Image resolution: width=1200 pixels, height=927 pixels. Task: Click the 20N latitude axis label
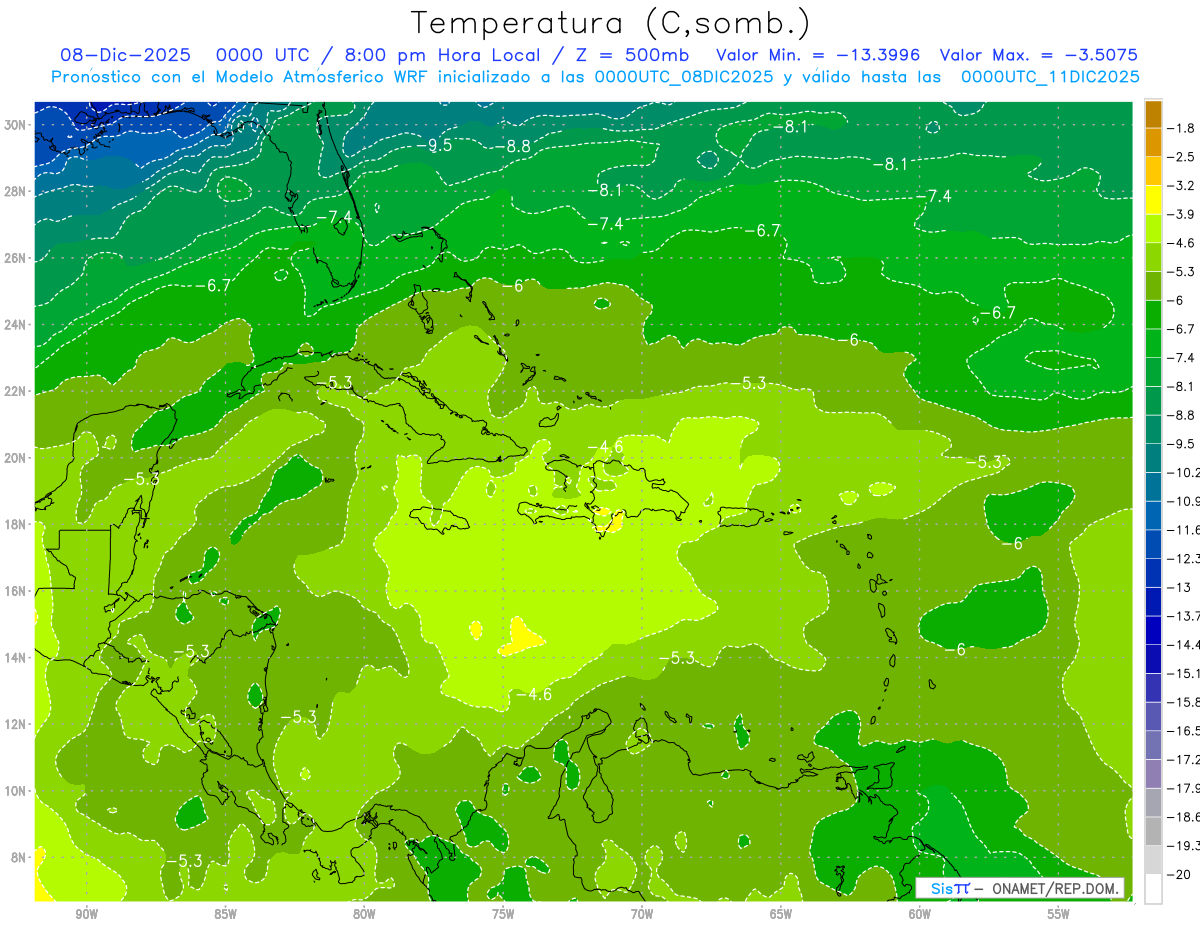pyautogui.click(x=15, y=457)
